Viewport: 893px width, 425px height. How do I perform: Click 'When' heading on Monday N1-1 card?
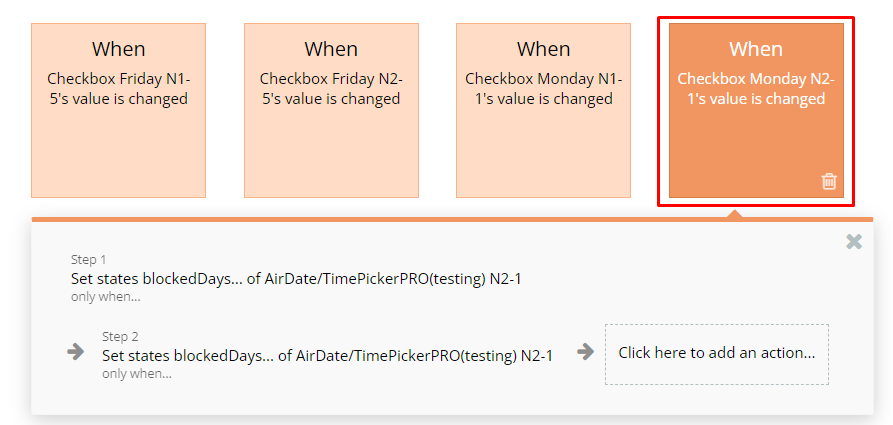click(543, 49)
